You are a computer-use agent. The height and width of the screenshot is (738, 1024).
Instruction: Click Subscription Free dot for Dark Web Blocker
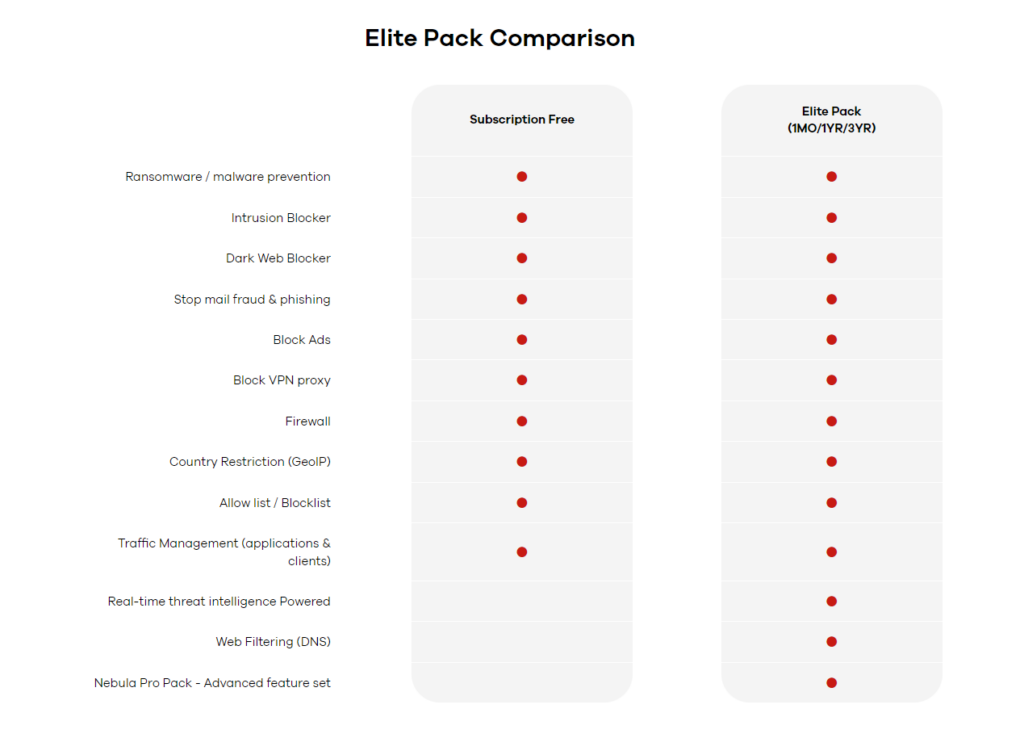pos(522,258)
